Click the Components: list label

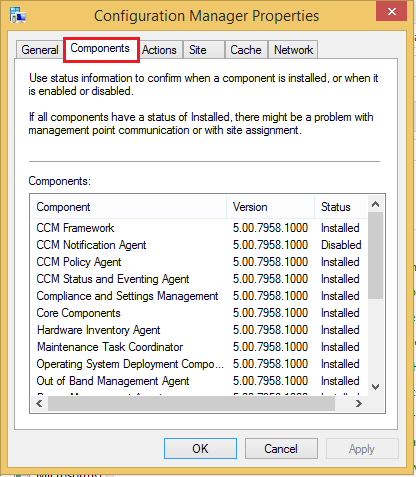[59, 181]
